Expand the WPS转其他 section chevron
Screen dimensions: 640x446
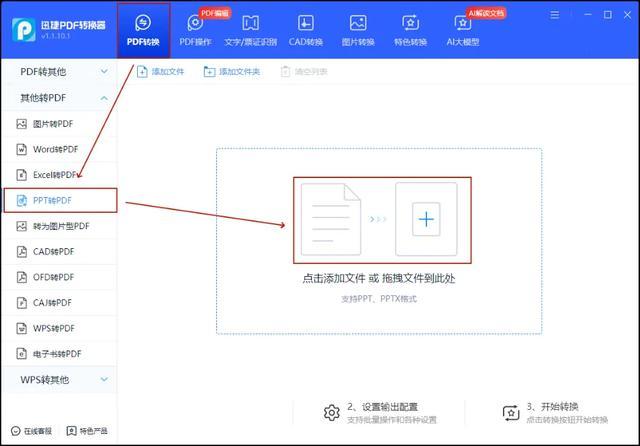pos(104,379)
